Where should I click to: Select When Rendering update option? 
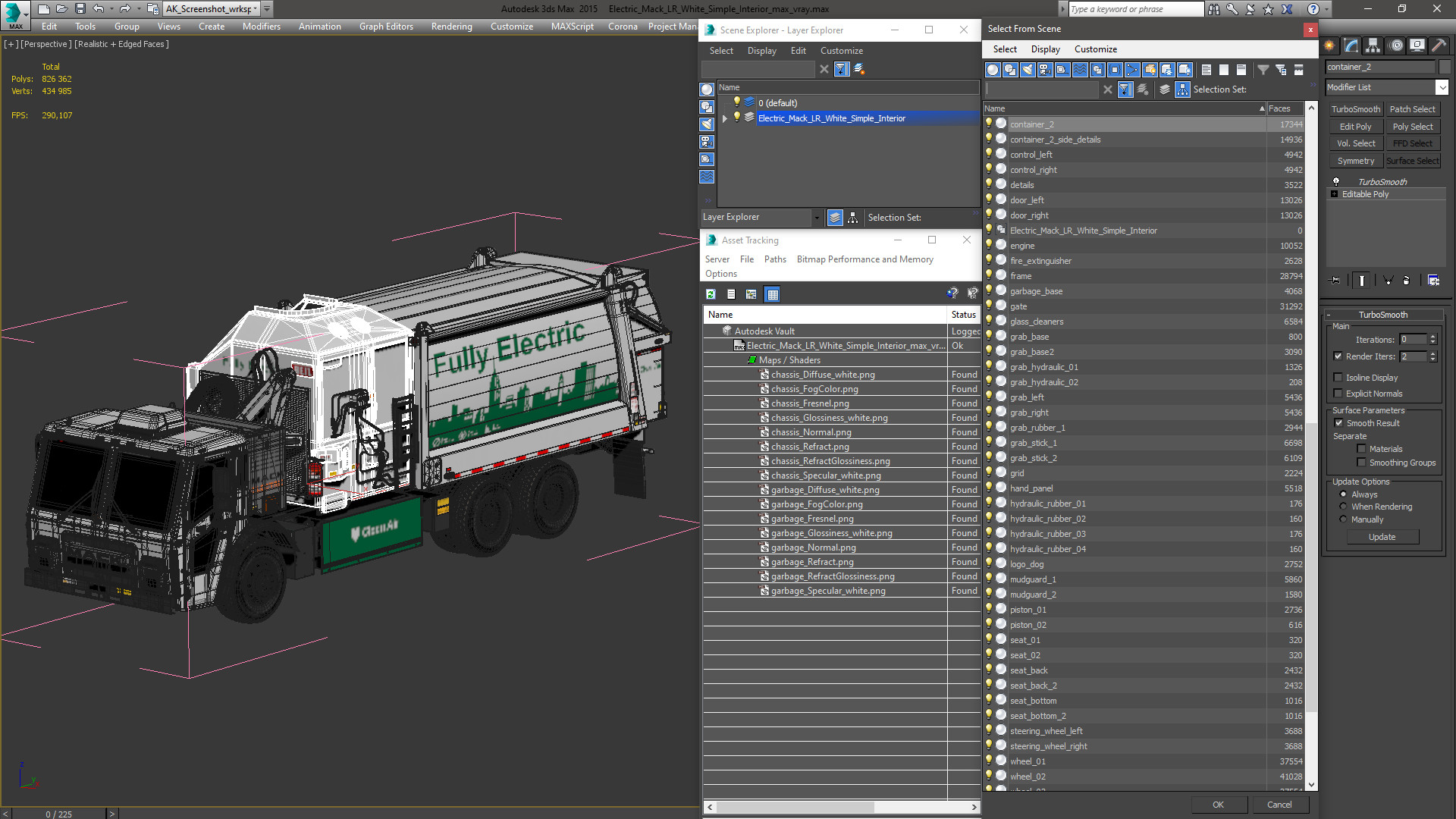pos(1343,507)
